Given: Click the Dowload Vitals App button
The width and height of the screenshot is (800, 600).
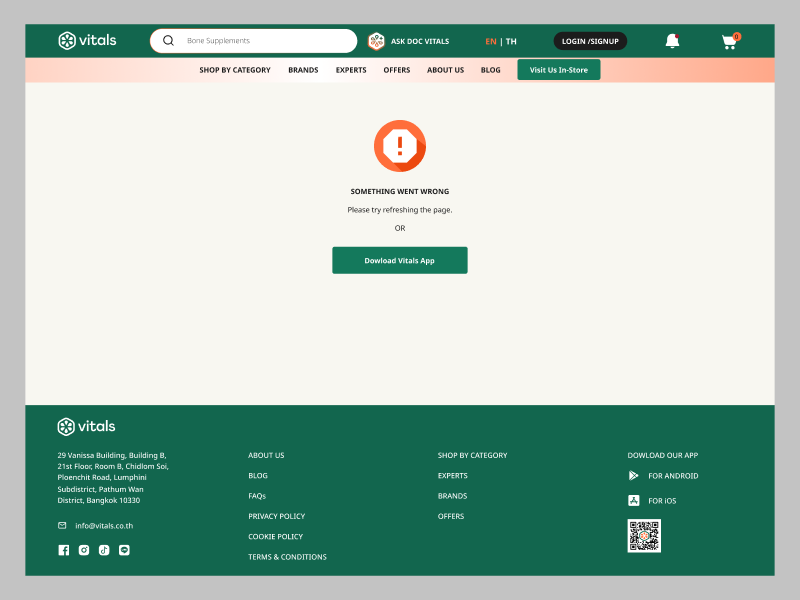Looking at the screenshot, I should coord(399,260).
